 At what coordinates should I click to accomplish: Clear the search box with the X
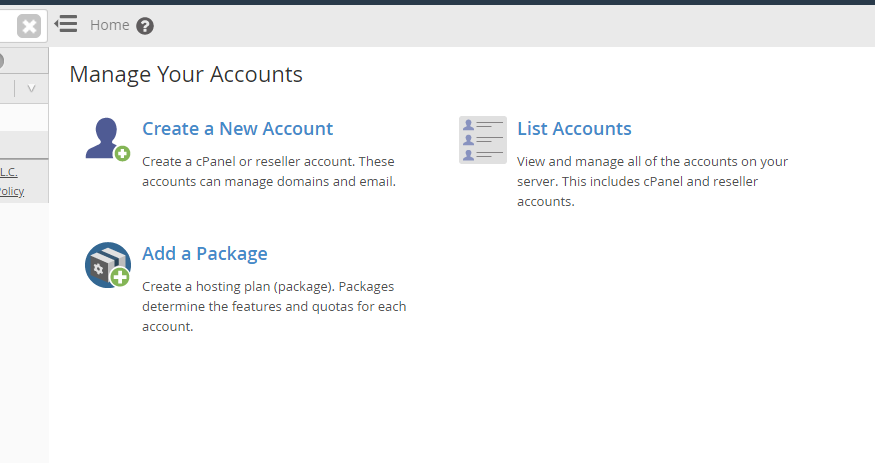click(30, 26)
